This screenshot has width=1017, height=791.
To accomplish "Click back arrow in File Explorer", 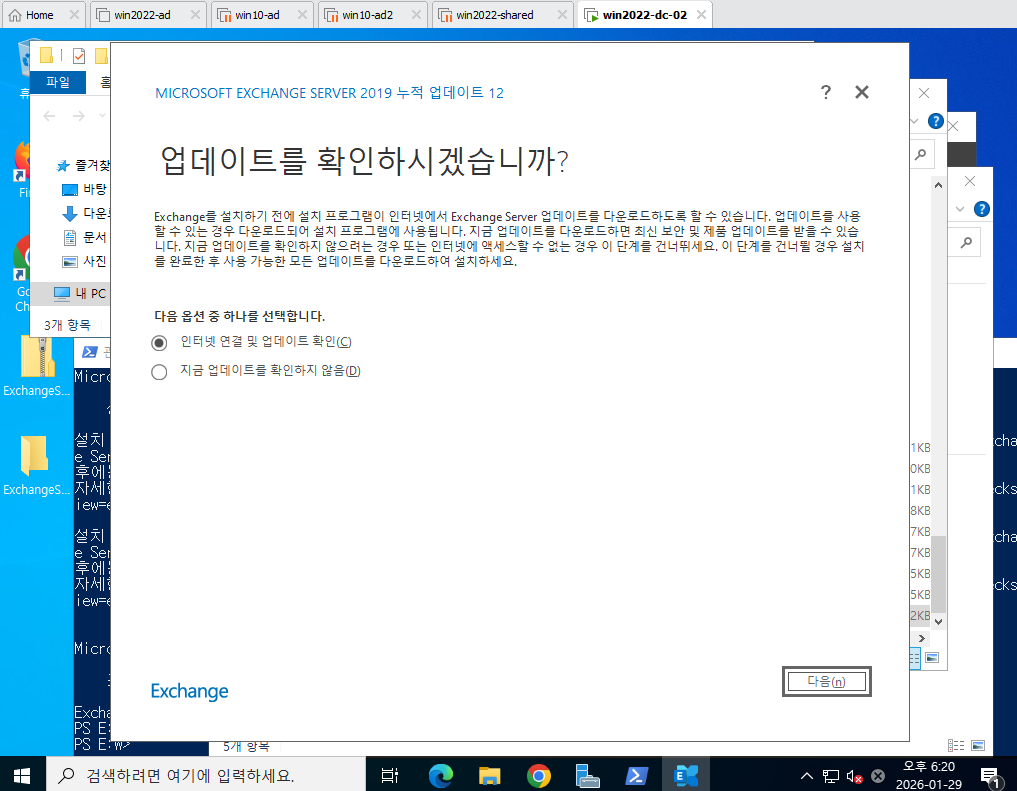I will tap(49, 116).
